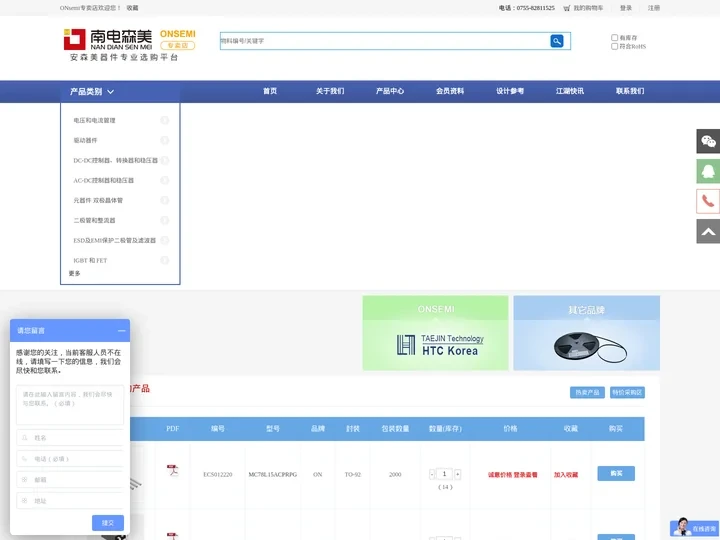This screenshot has height=540, width=720.
Task: Expand AC-DC控制器和稳压器 category arrow
Action: [164, 180]
